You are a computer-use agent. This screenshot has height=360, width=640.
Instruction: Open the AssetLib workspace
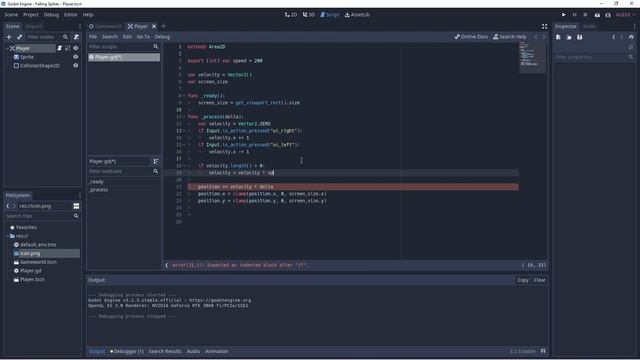[x=357, y=15]
